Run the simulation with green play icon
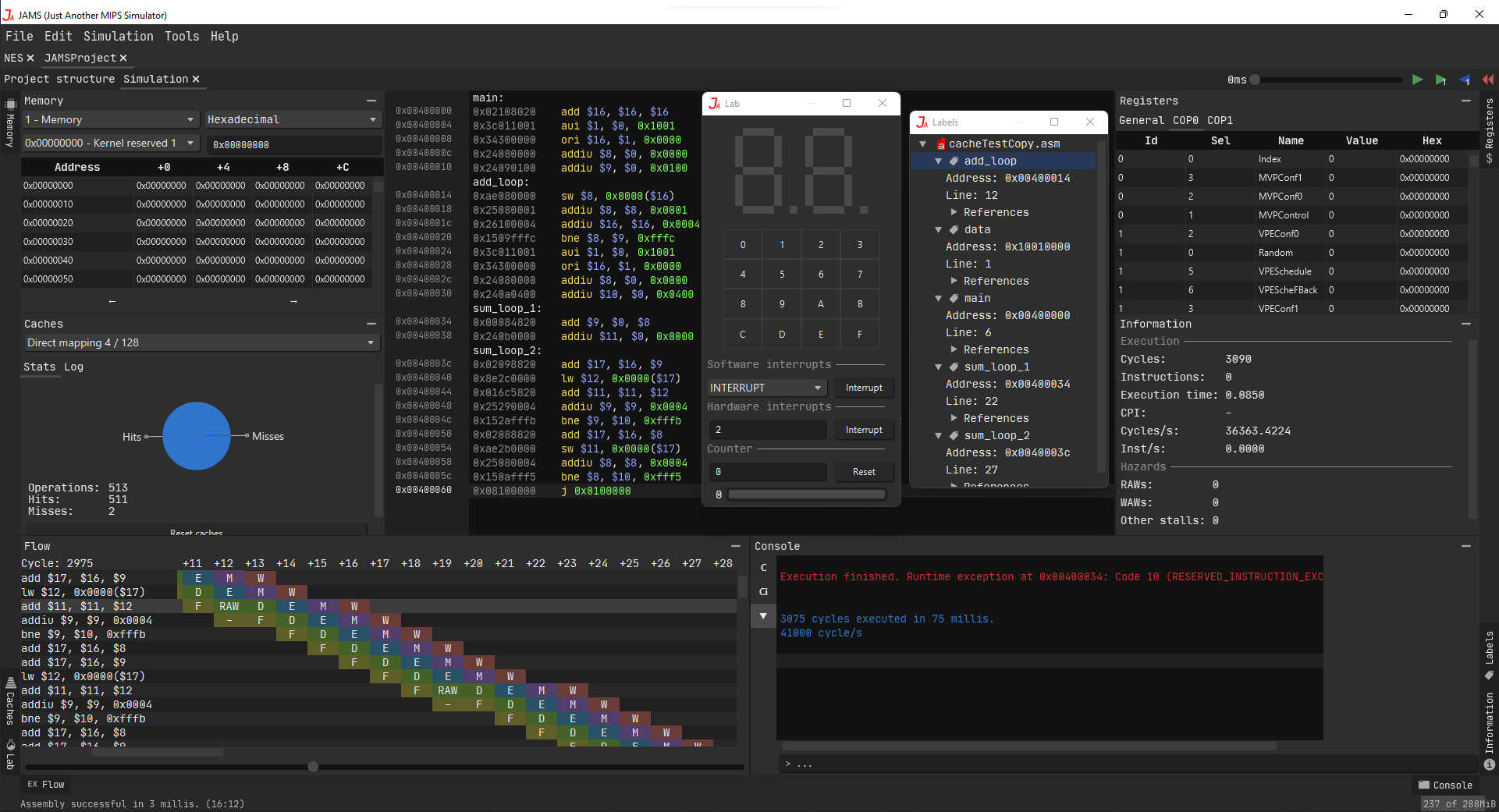The width and height of the screenshot is (1499, 812). (1418, 80)
